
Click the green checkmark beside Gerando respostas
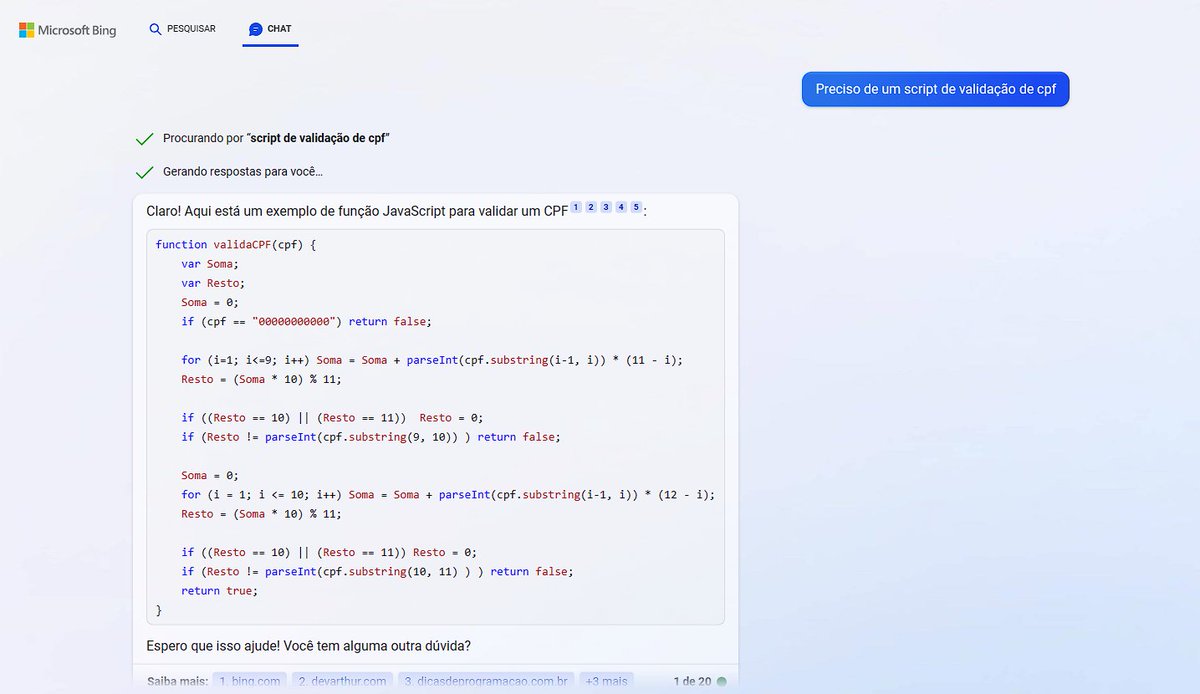pyautogui.click(x=144, y=172)
